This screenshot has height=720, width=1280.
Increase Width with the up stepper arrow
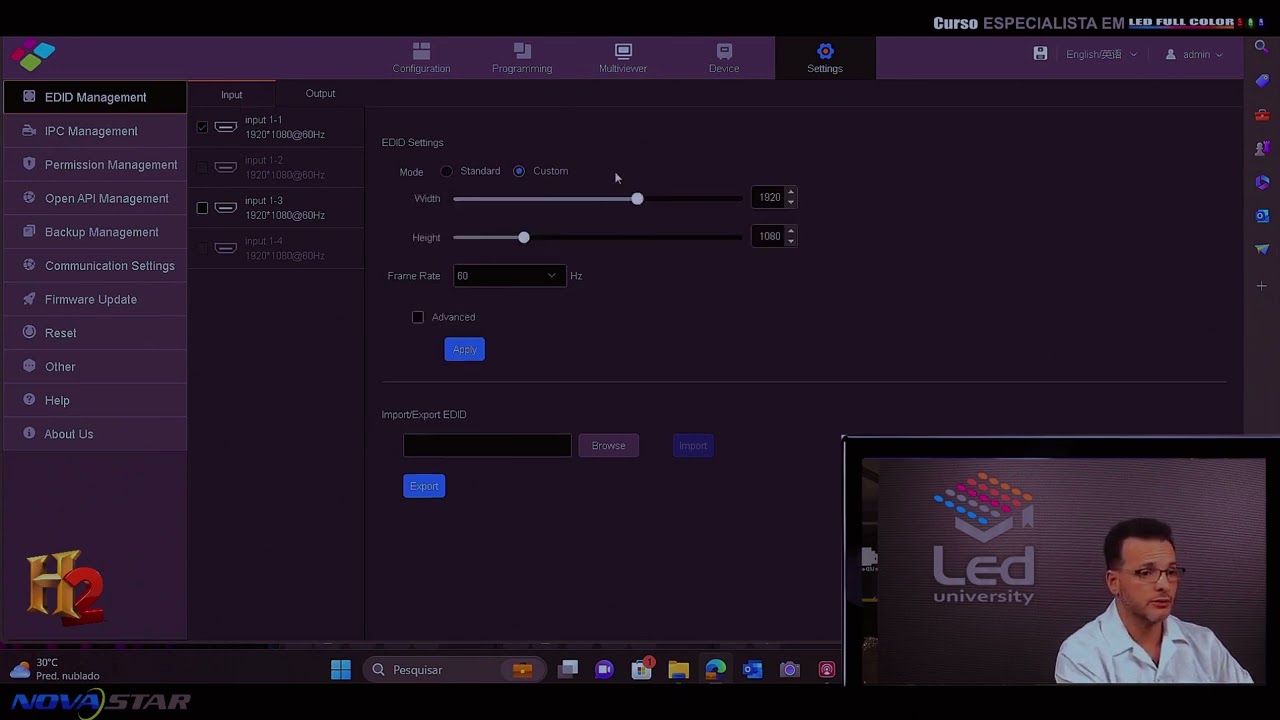click(791, 192)
